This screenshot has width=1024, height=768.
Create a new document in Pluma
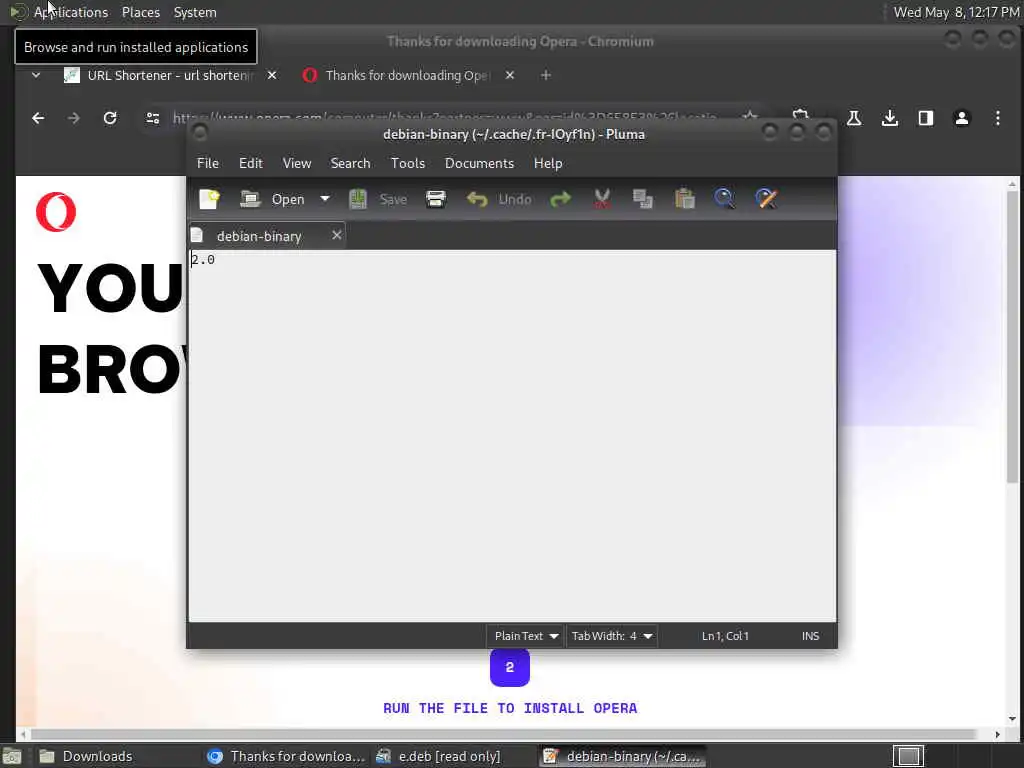pos(210,199)
